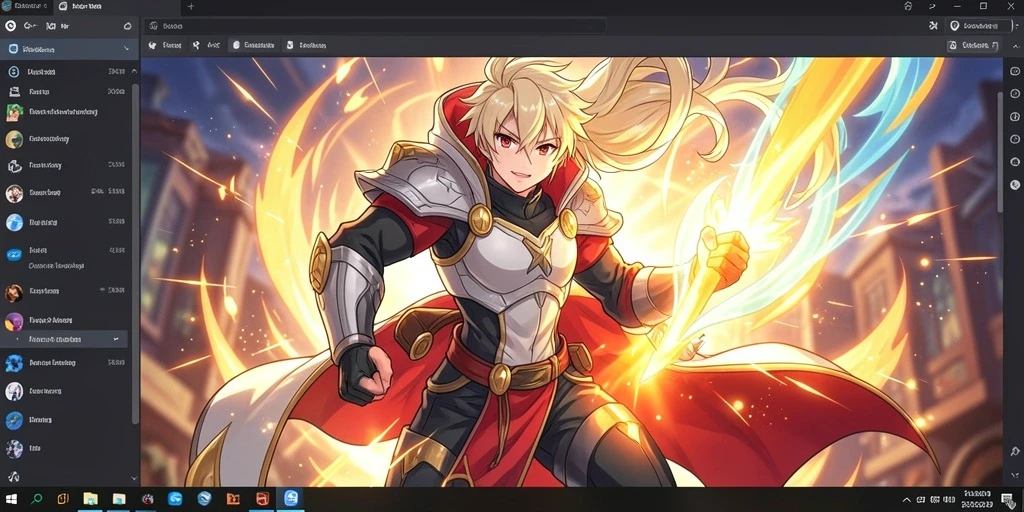
Task: Click the wrench tools icon in top bar
Action: point(933,25)
